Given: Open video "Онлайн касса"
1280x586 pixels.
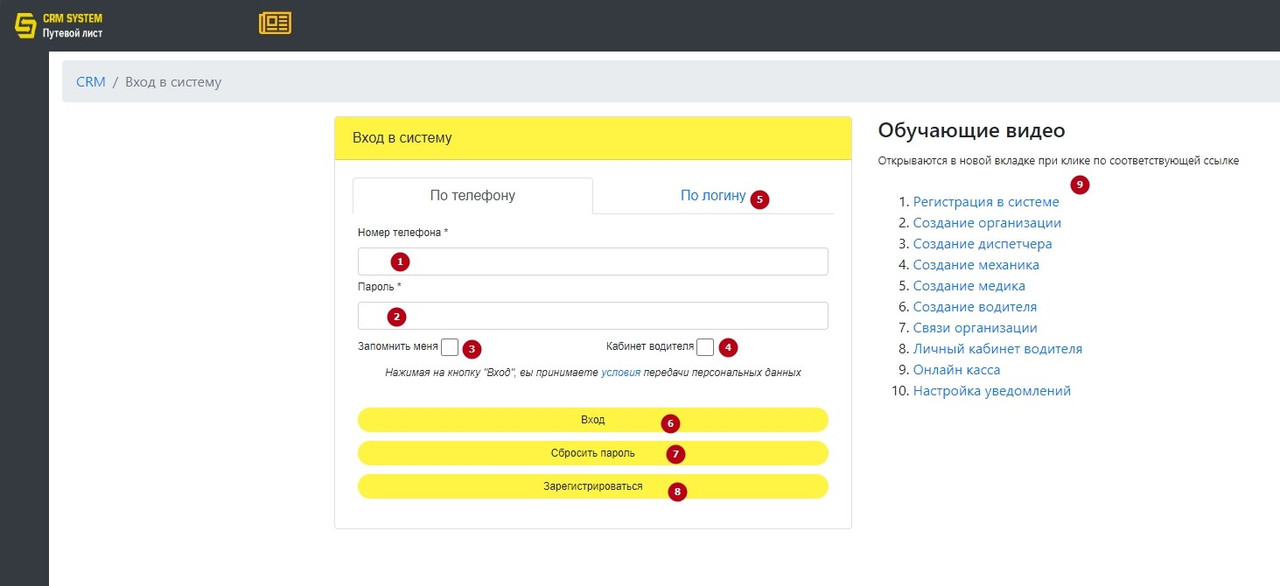Looking at the screenshot, I should tap(957, 370).
